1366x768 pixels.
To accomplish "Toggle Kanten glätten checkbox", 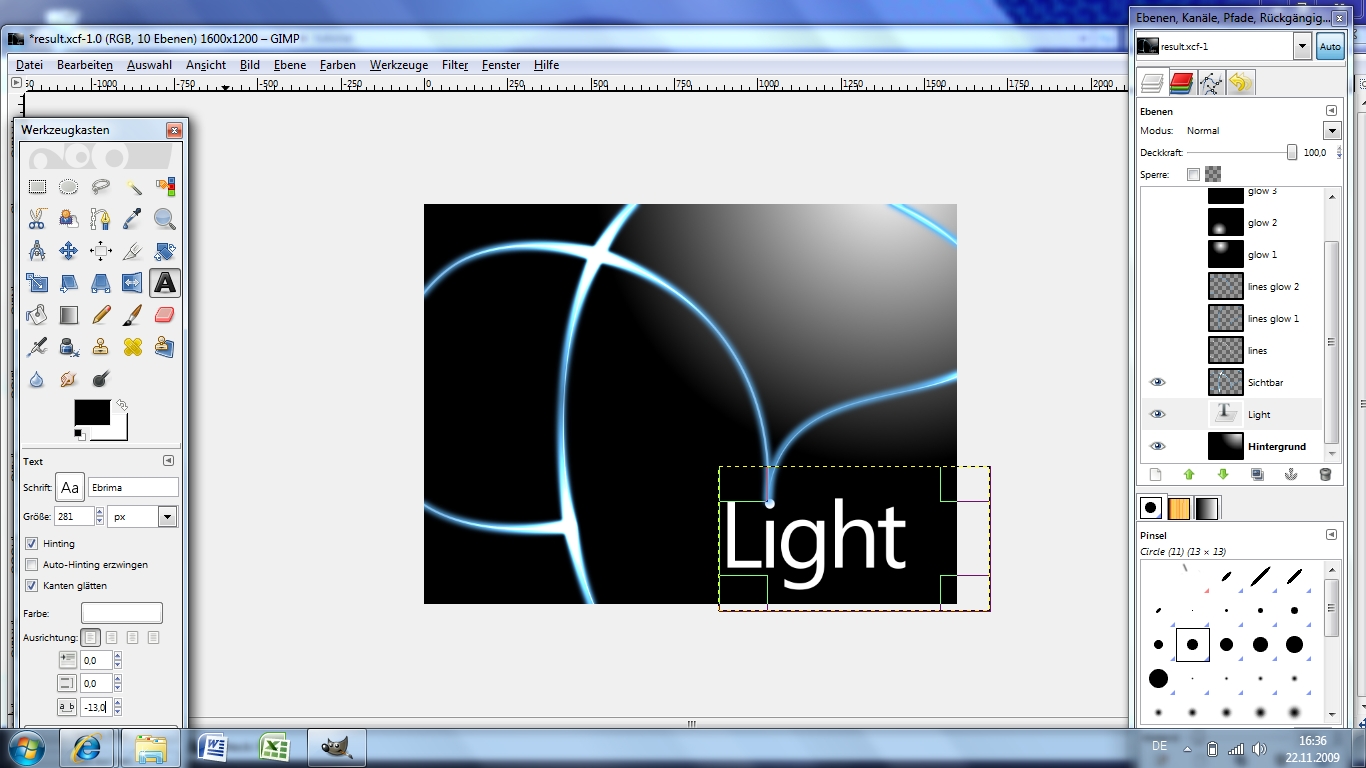I will pyautogui.click(x=31, y=585).
